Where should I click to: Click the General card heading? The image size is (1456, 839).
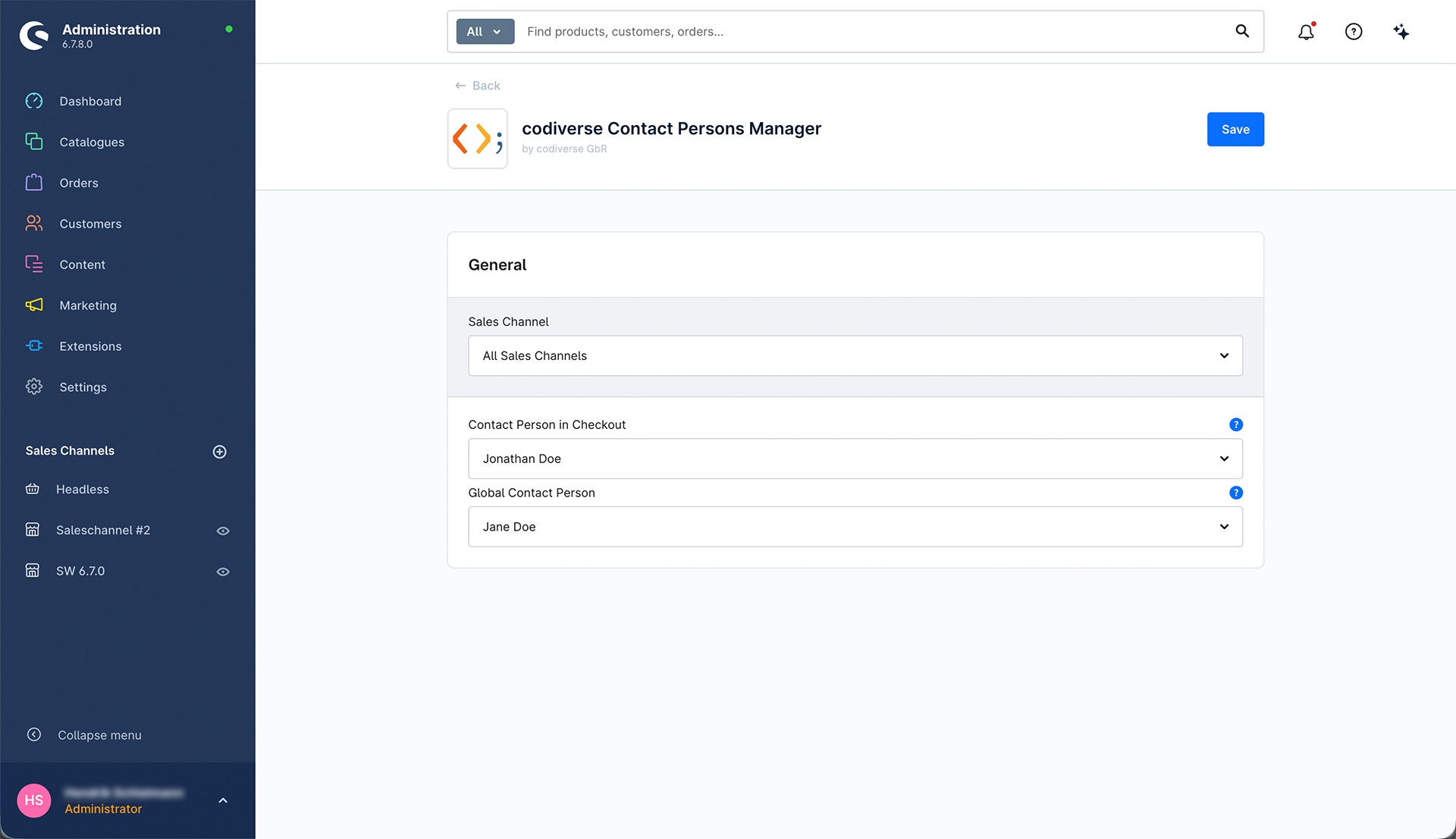click(x=497, y=265)
